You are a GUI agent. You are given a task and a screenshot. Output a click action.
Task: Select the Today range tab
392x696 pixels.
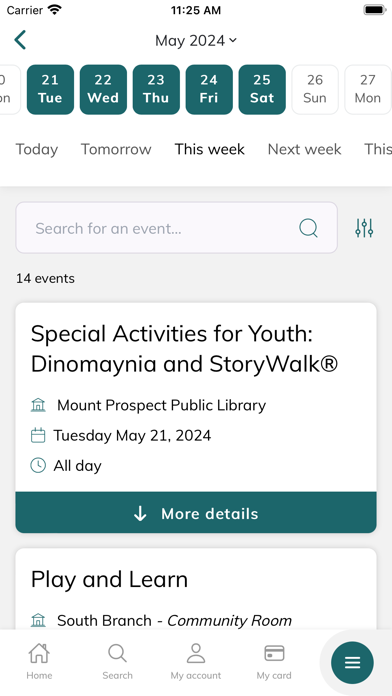click(x=37, y=149)
